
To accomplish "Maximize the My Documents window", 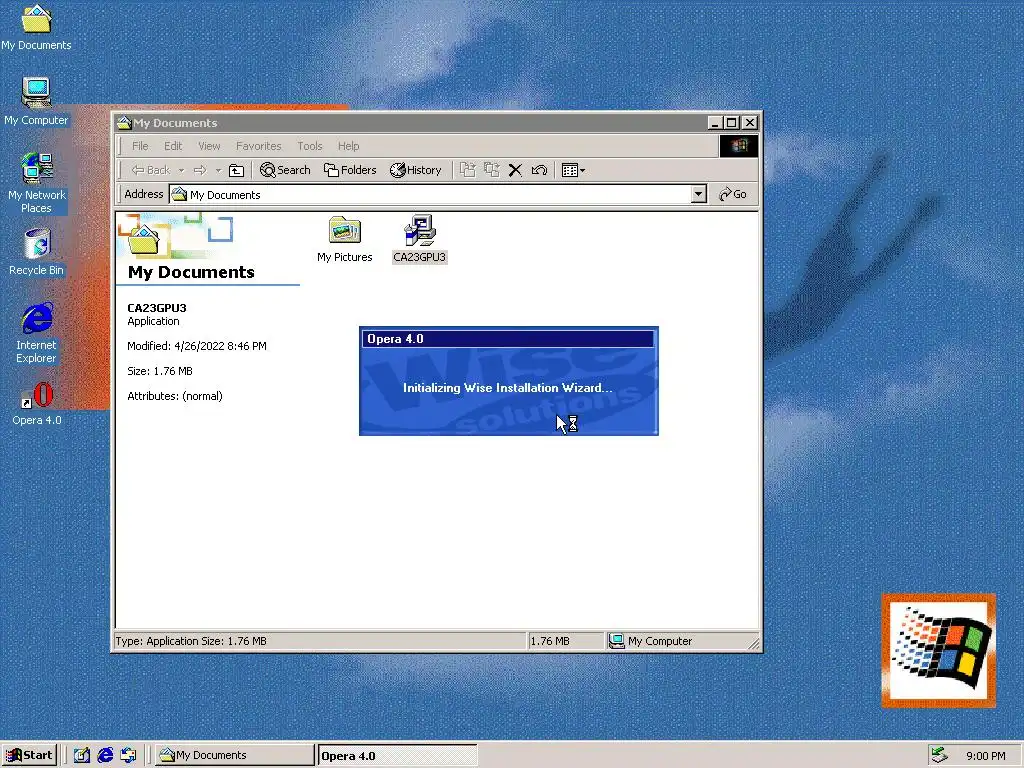I will click(732, 123).
